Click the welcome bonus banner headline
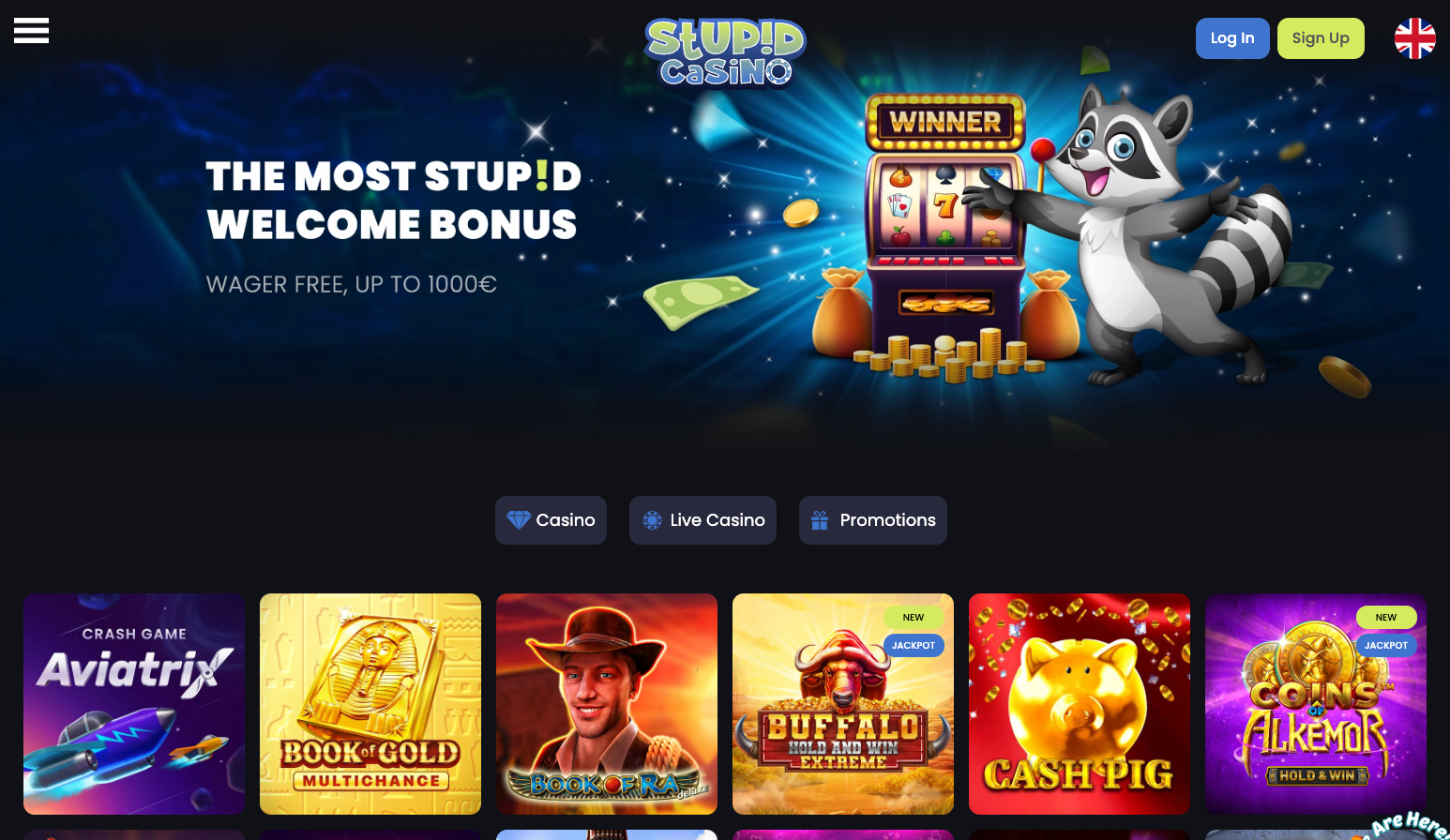The image size is (1450, 840). 394,201
